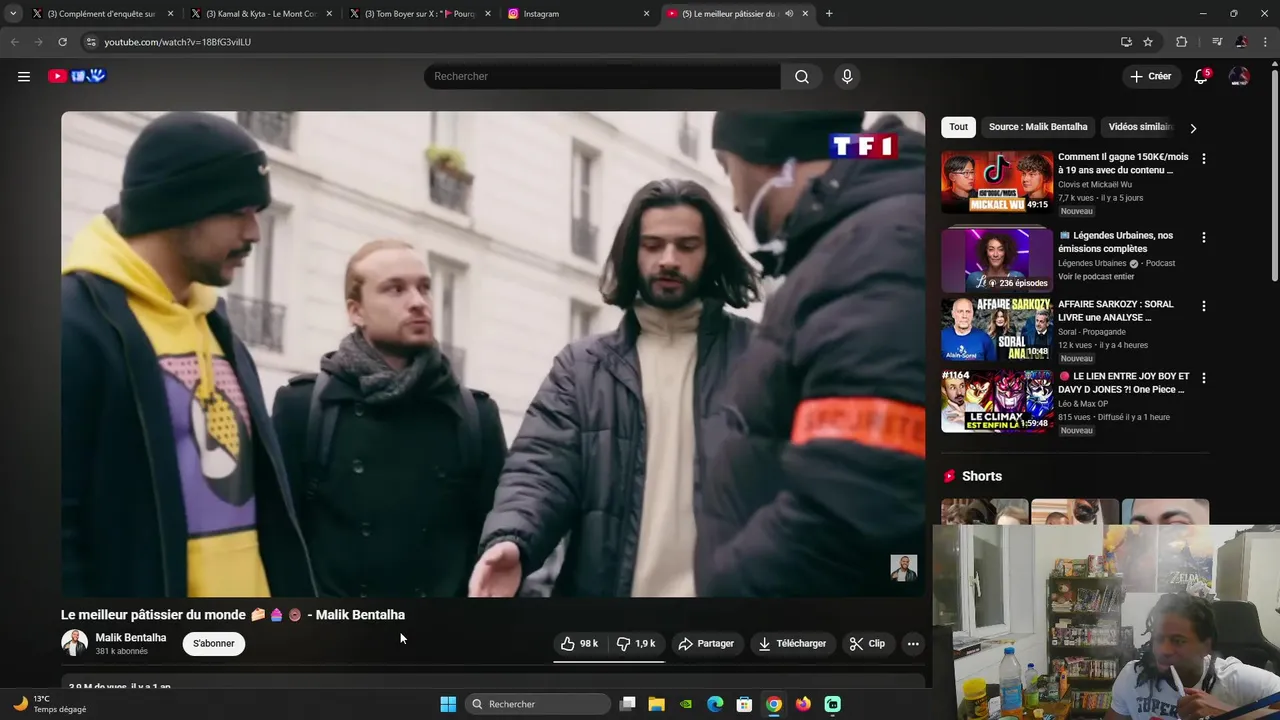
Task: Open Malik Bentalha channel name link
Action: [131, 638]
